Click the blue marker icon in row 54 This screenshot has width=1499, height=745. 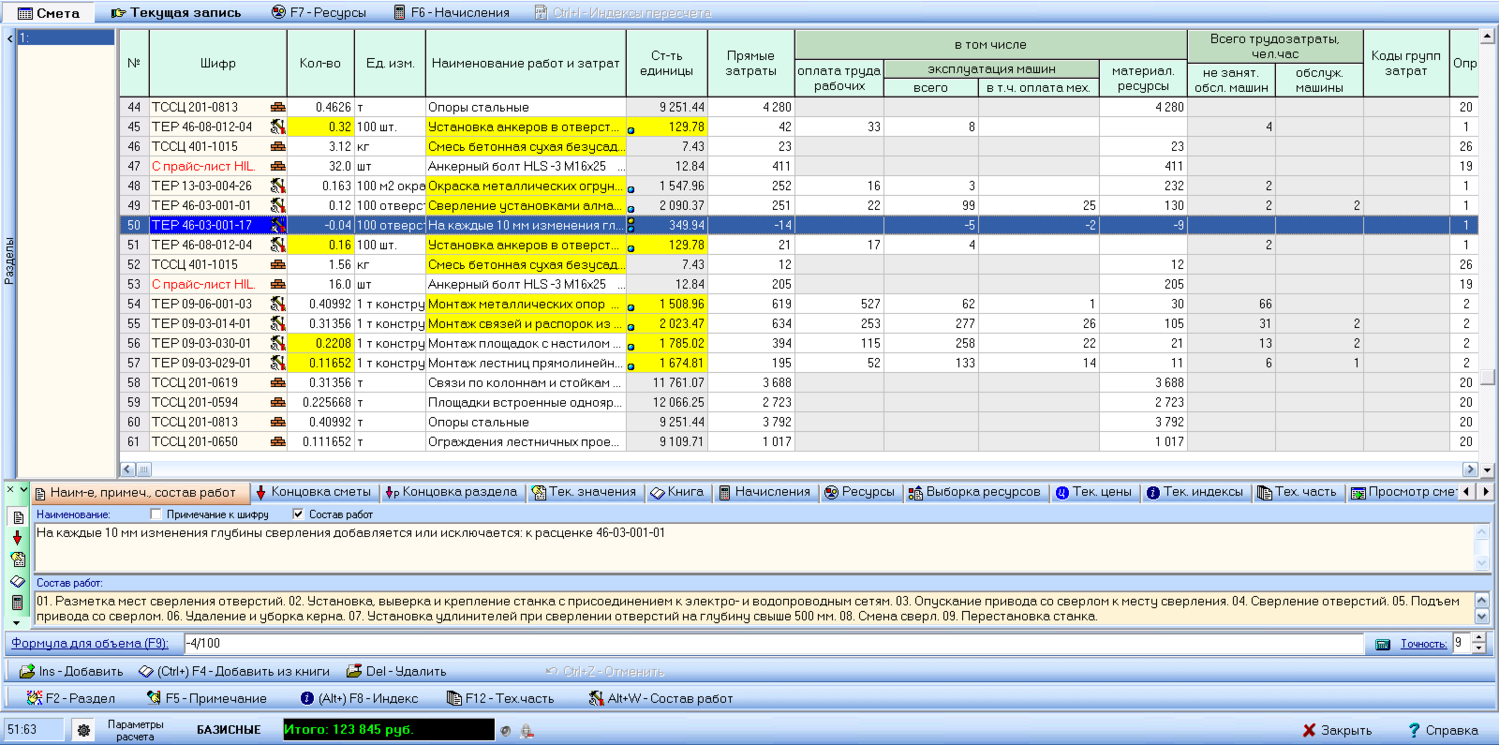click(x=631, y=307)
